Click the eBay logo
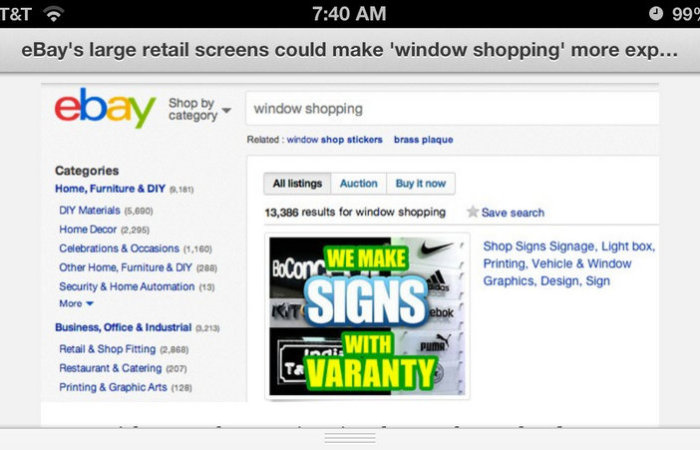The height and width of the screenshot is (450, 700). pyautogui.click(x=105, y=108)
